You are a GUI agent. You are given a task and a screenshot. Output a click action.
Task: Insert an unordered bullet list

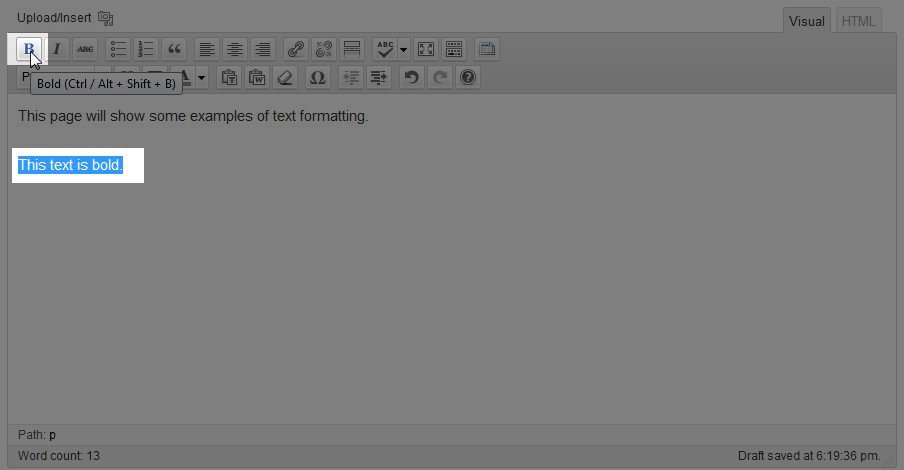tap(118, 49)
